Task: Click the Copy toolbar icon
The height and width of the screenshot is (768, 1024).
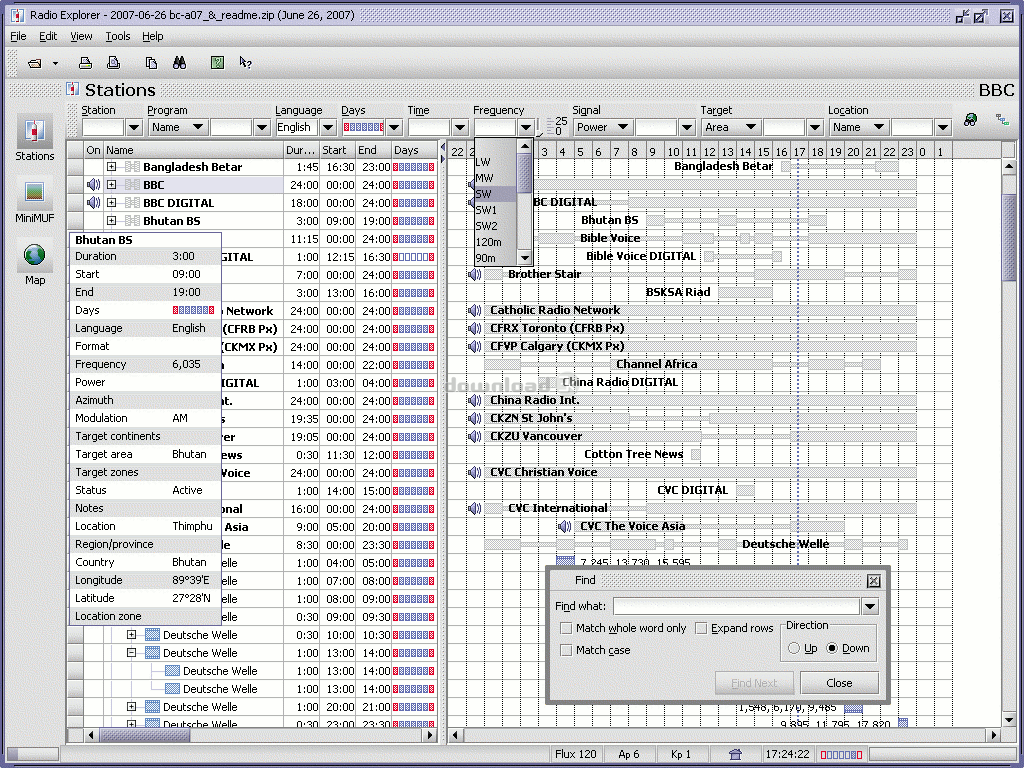Action: pyautogui.click(x=152, y=63)
